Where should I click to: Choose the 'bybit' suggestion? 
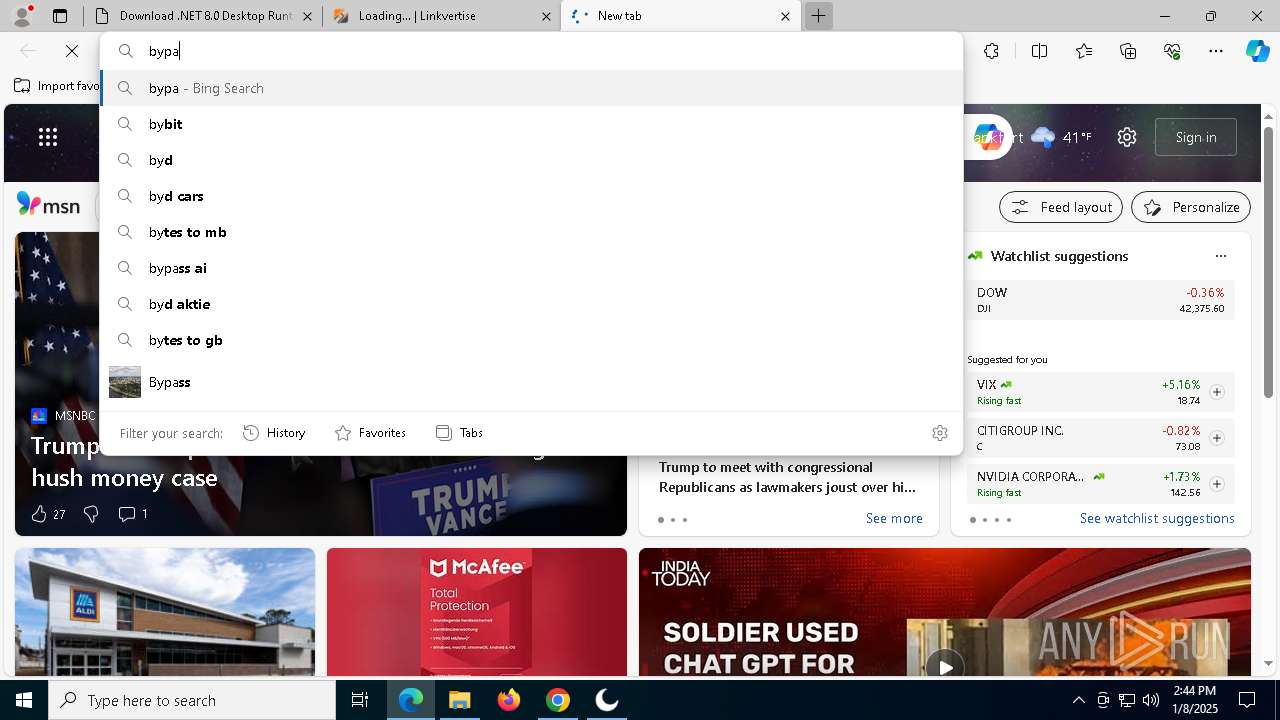[x=531, y=124]
